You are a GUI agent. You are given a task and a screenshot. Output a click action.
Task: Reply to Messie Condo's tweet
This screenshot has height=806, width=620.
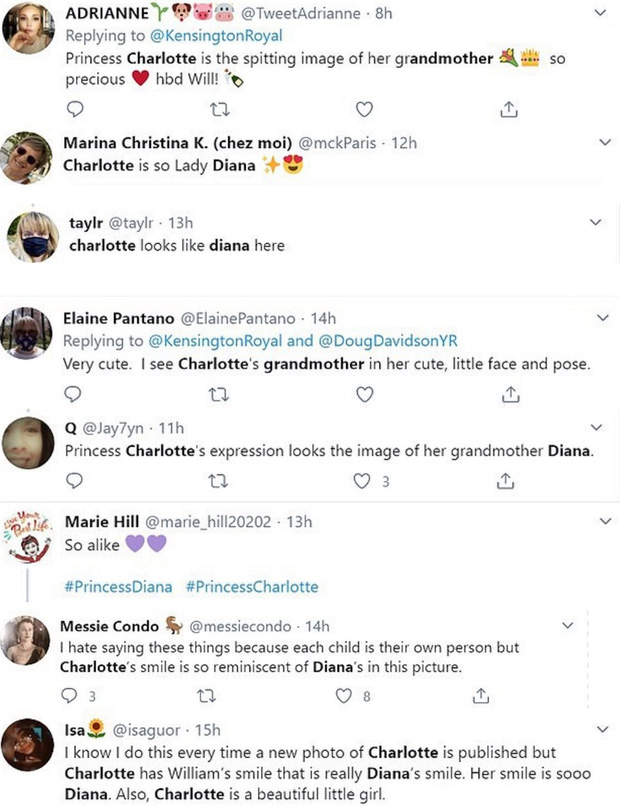point(69,694)
